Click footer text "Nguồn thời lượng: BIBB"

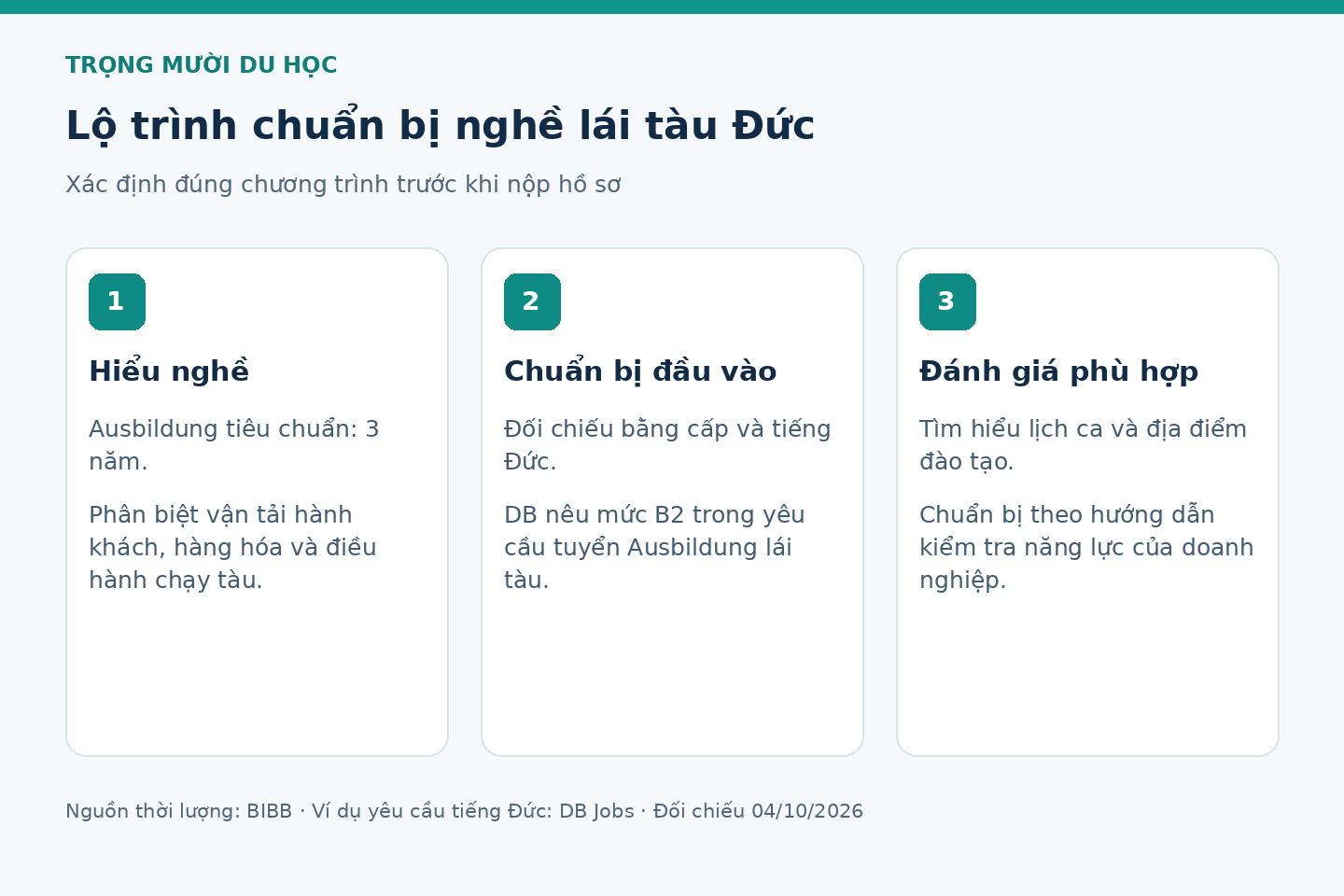(x=178, y=811)
